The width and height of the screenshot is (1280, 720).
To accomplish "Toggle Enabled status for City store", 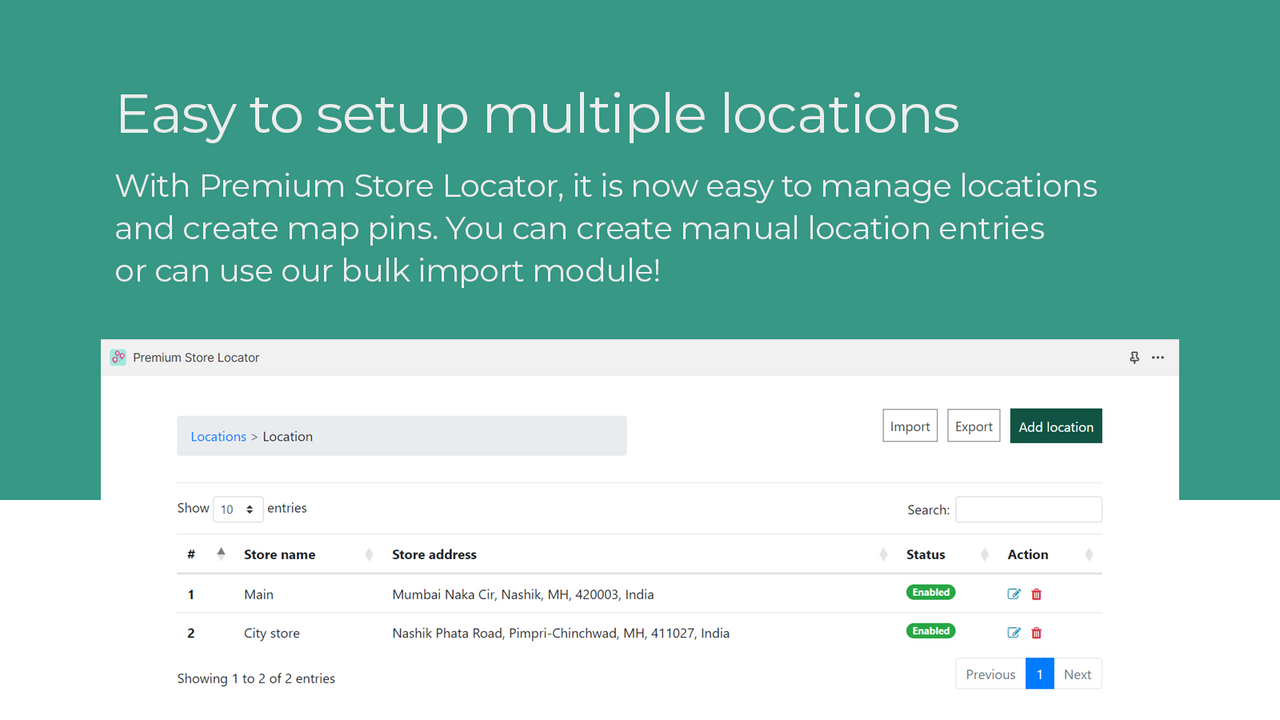I will pos(930,630).
